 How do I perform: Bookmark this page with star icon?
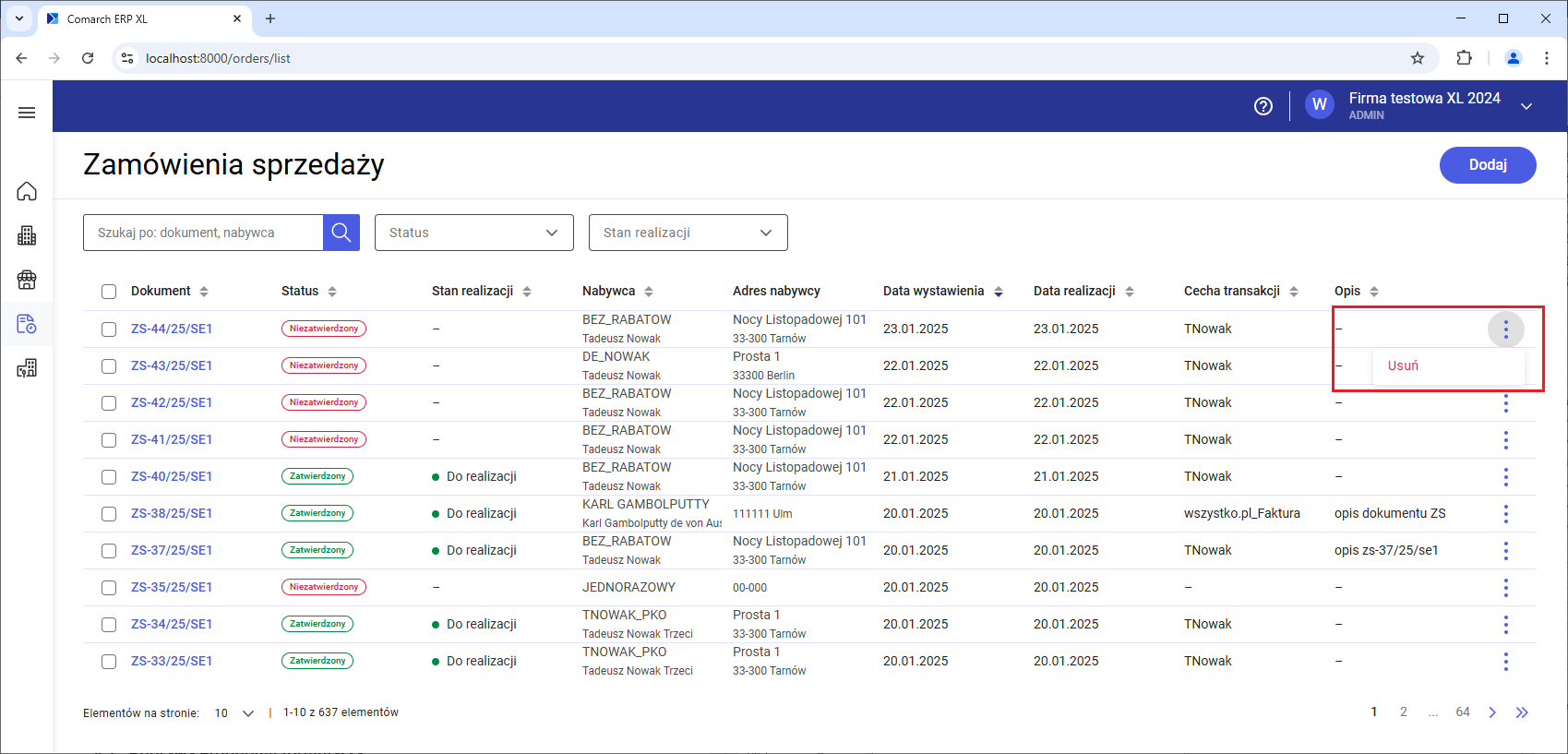(1417, 58)
